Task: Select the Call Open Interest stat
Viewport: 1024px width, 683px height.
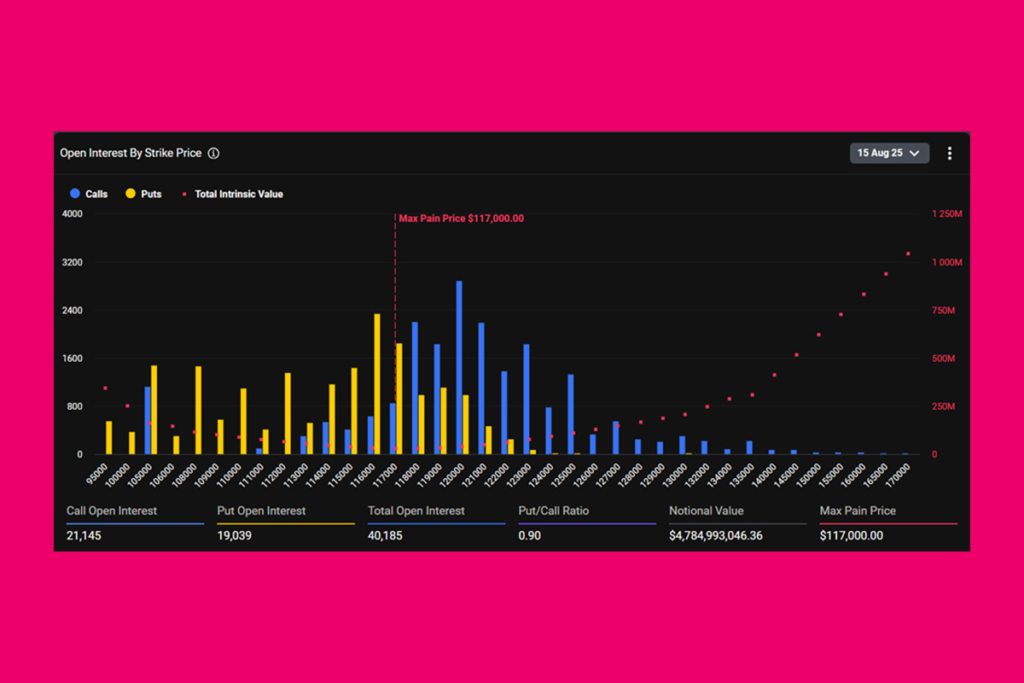Action: [x=111, y=511]
